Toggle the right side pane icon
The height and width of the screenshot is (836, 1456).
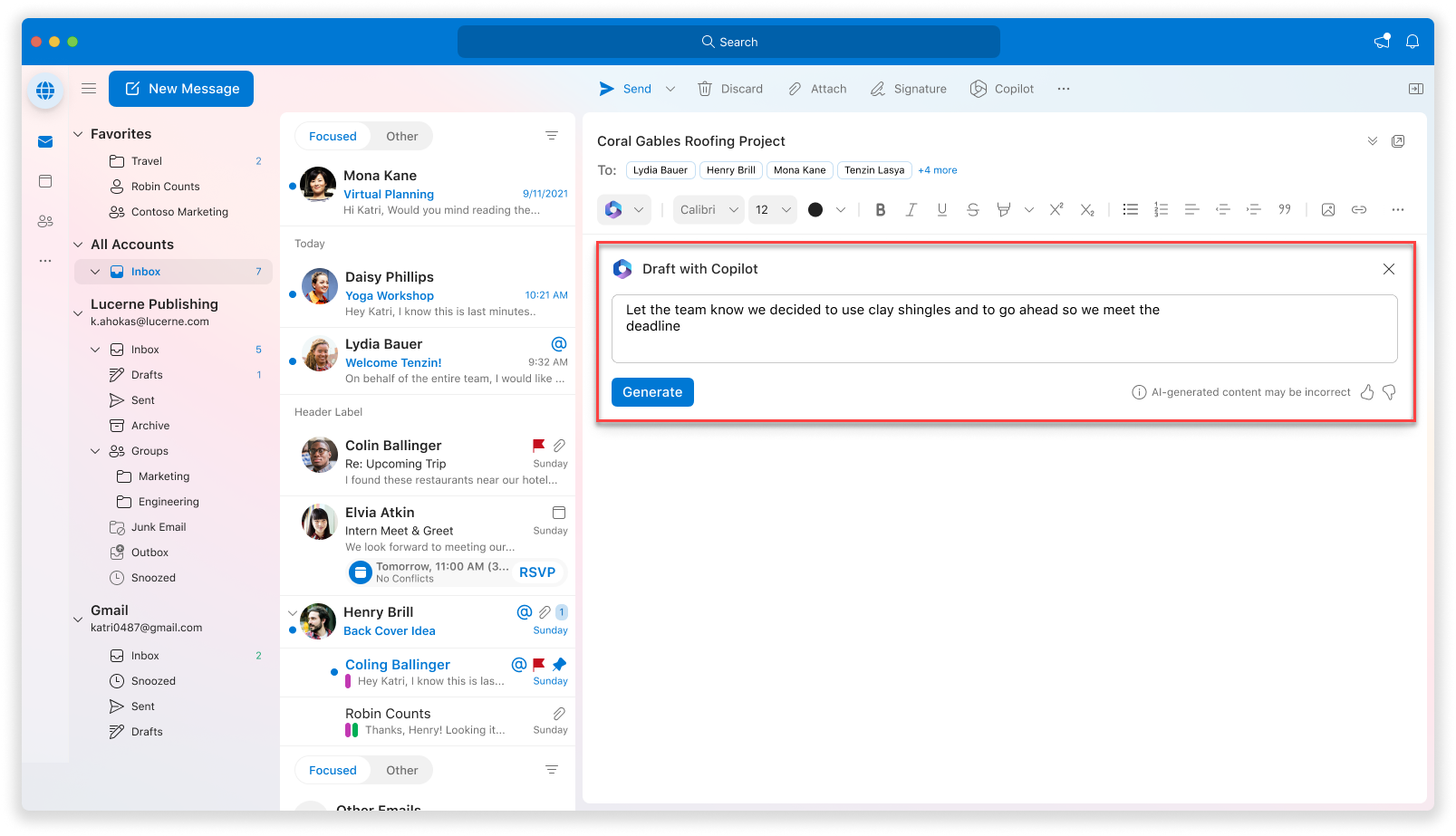click(1415, 89)
